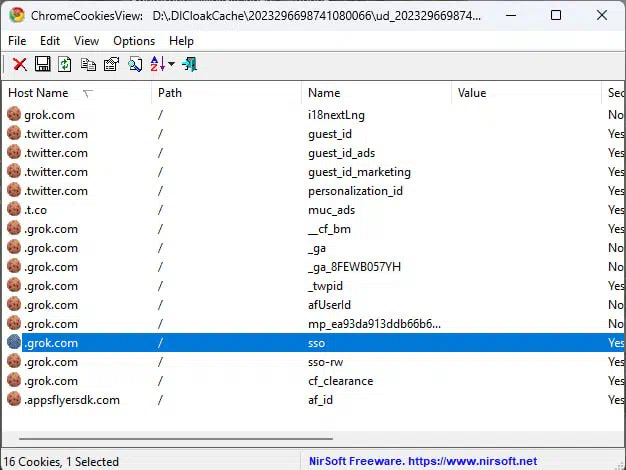The width and height of the screenshot is (626, 470).
Task: Click the Refresh toolbar icon
Action: [x=65, y=64]
